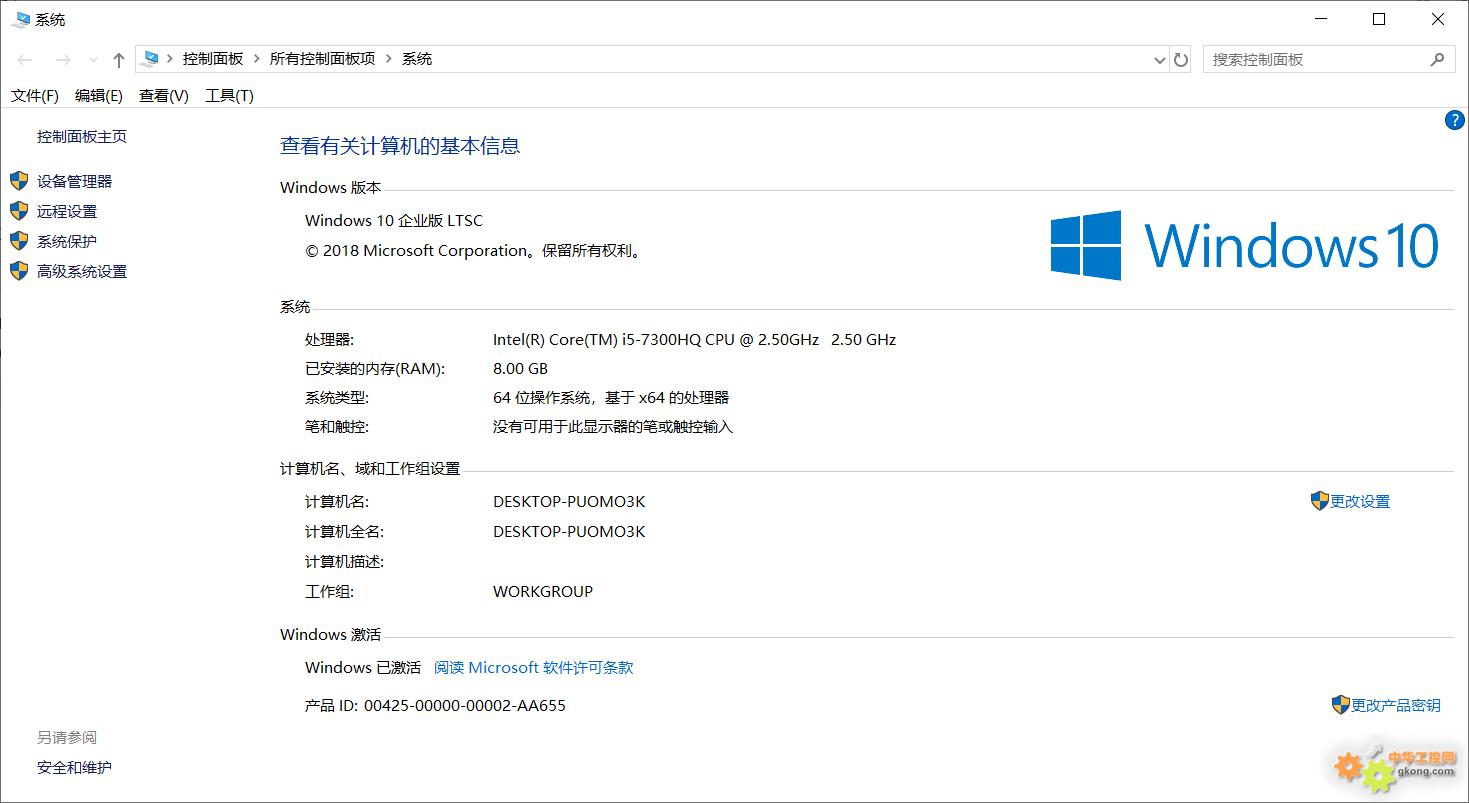Screen dimensions: 1469x803
Task: Click 更改设置 link
Action: click(1360, 502)
